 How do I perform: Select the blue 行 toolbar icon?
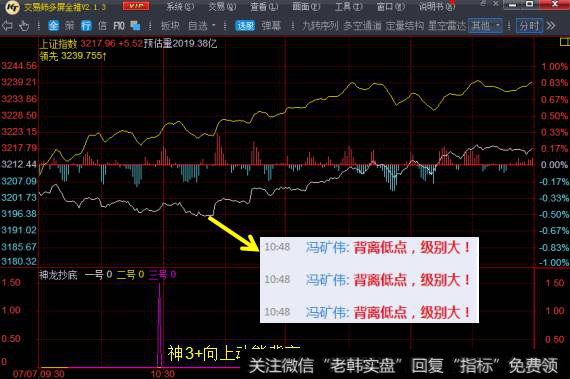pyautogui.click(x=86, y=25)
